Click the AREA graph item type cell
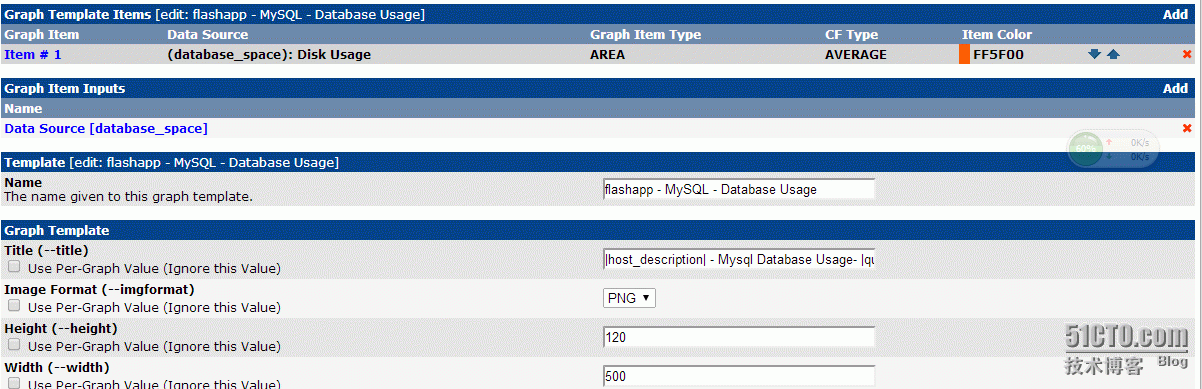 point(607,55)
